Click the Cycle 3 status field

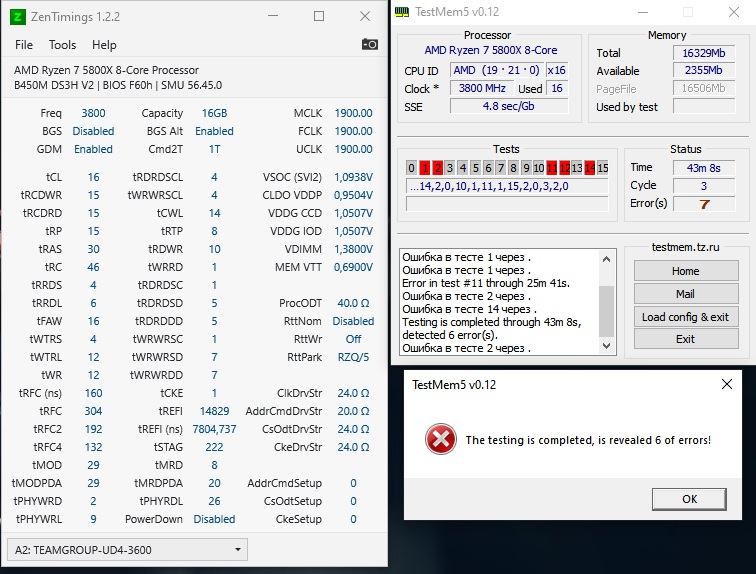point(704,186)
